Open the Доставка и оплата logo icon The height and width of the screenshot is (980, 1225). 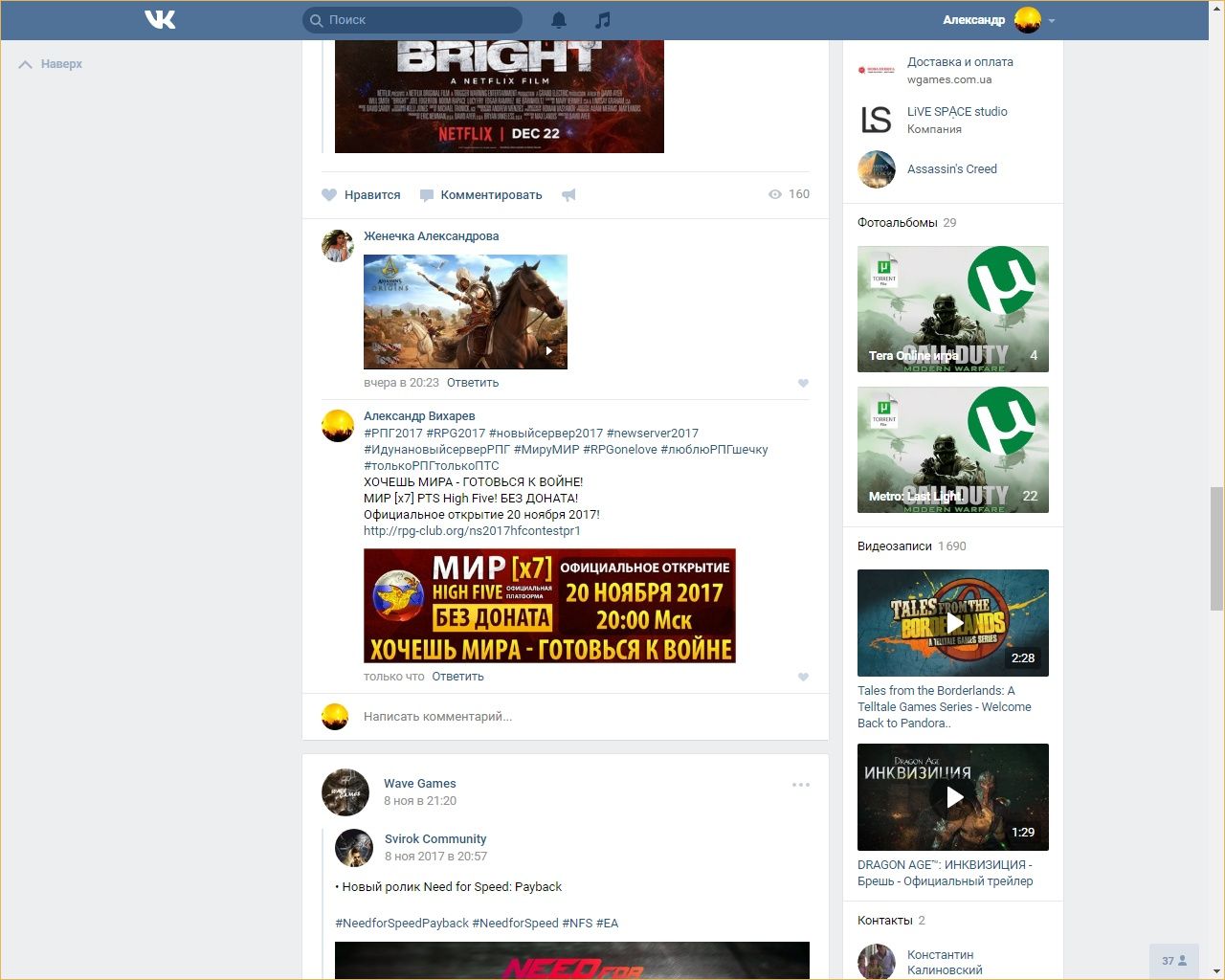pos(877,70)
